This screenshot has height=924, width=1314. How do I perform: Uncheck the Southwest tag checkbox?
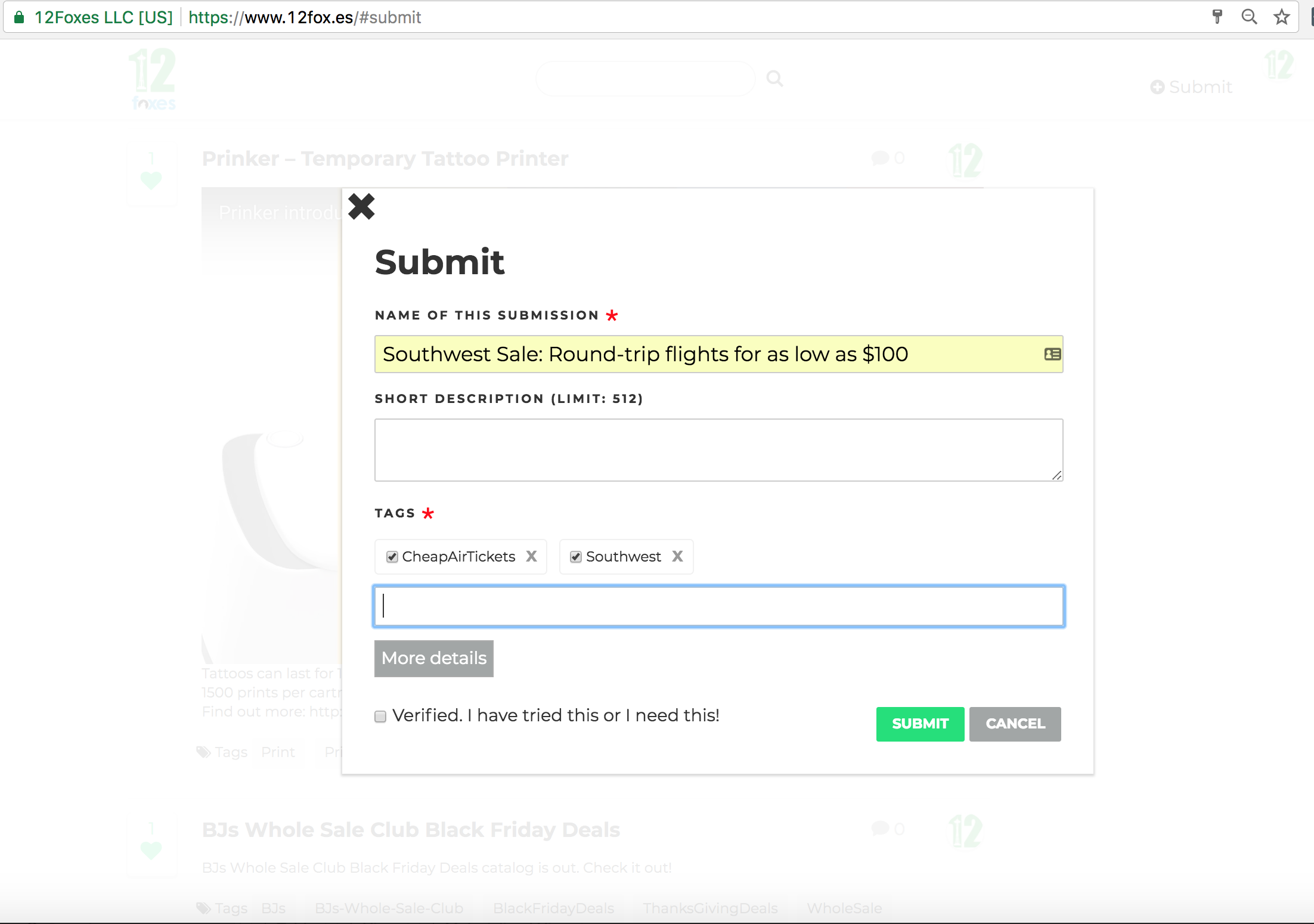pyautogui.click(x=576, y=557)
